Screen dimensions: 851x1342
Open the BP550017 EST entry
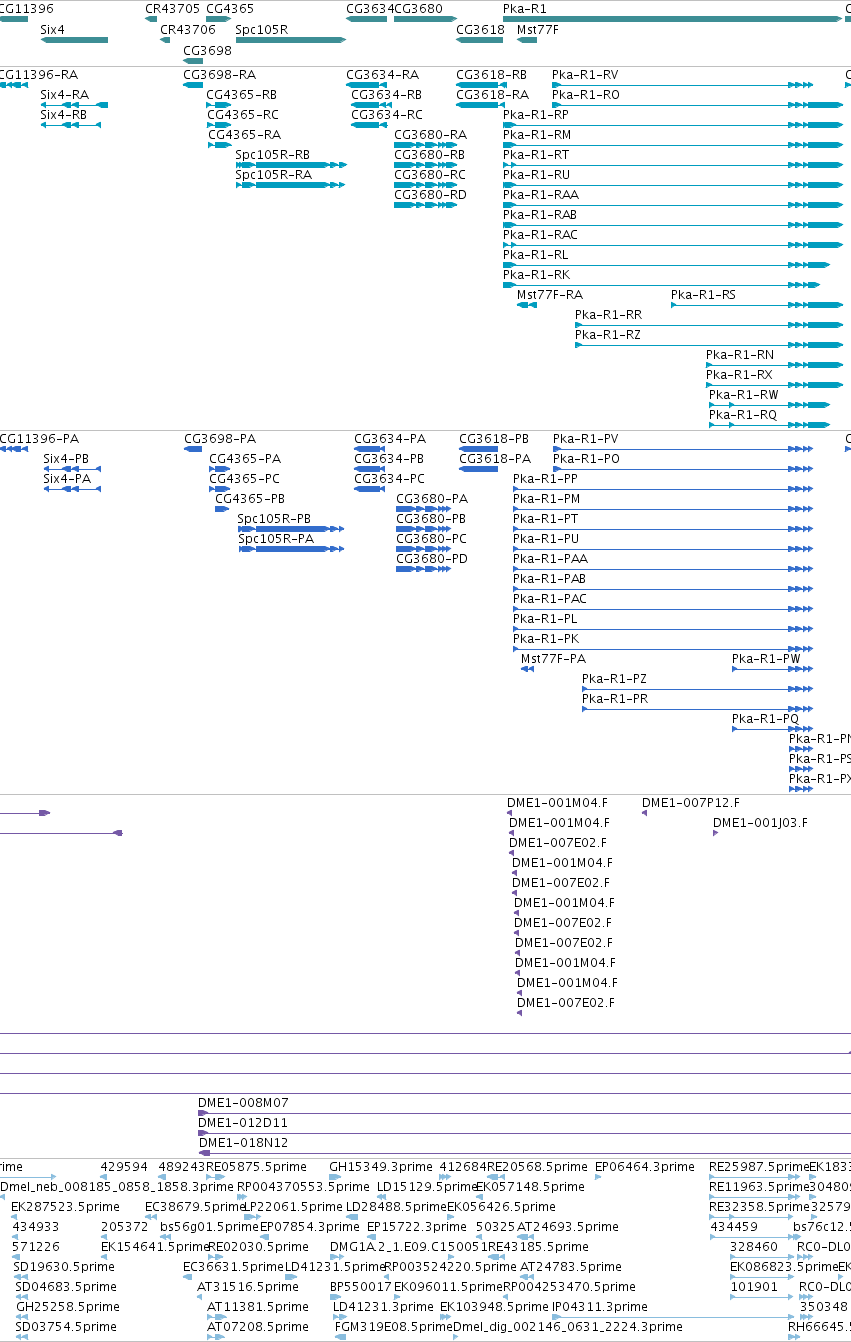tap(361, 1287)
